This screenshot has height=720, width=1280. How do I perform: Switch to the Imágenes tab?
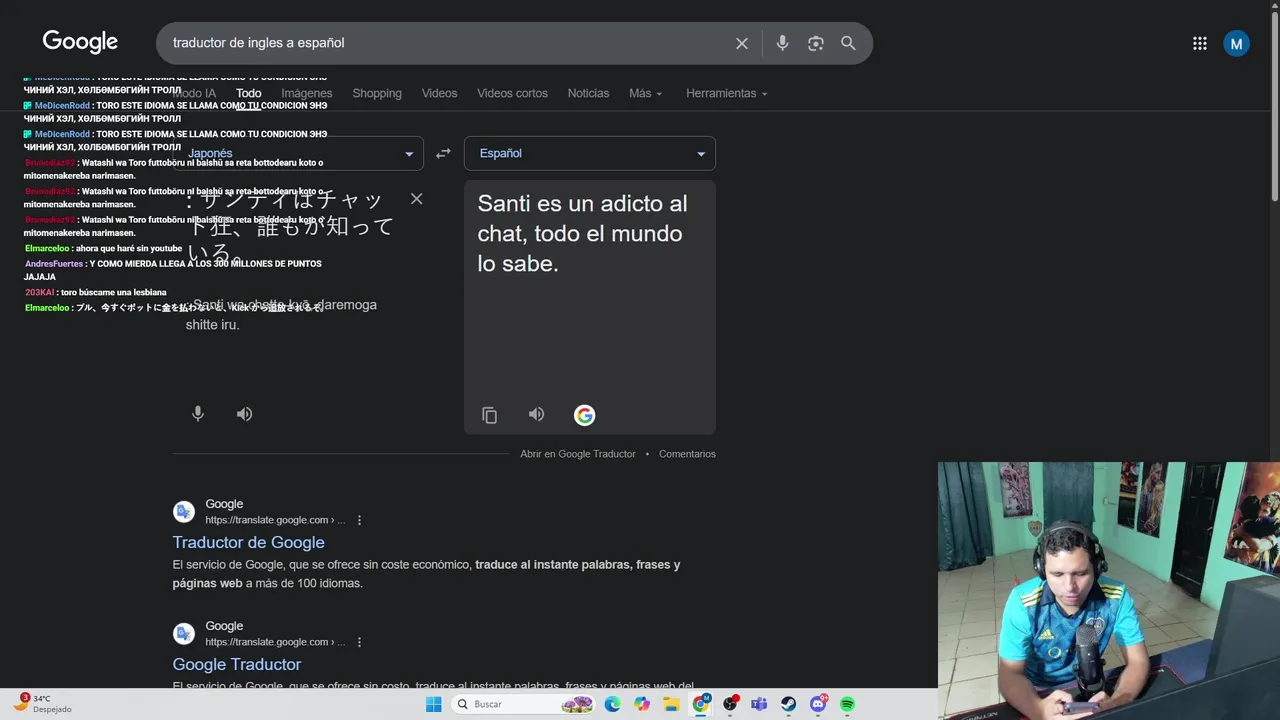click(x=307, y=93)
